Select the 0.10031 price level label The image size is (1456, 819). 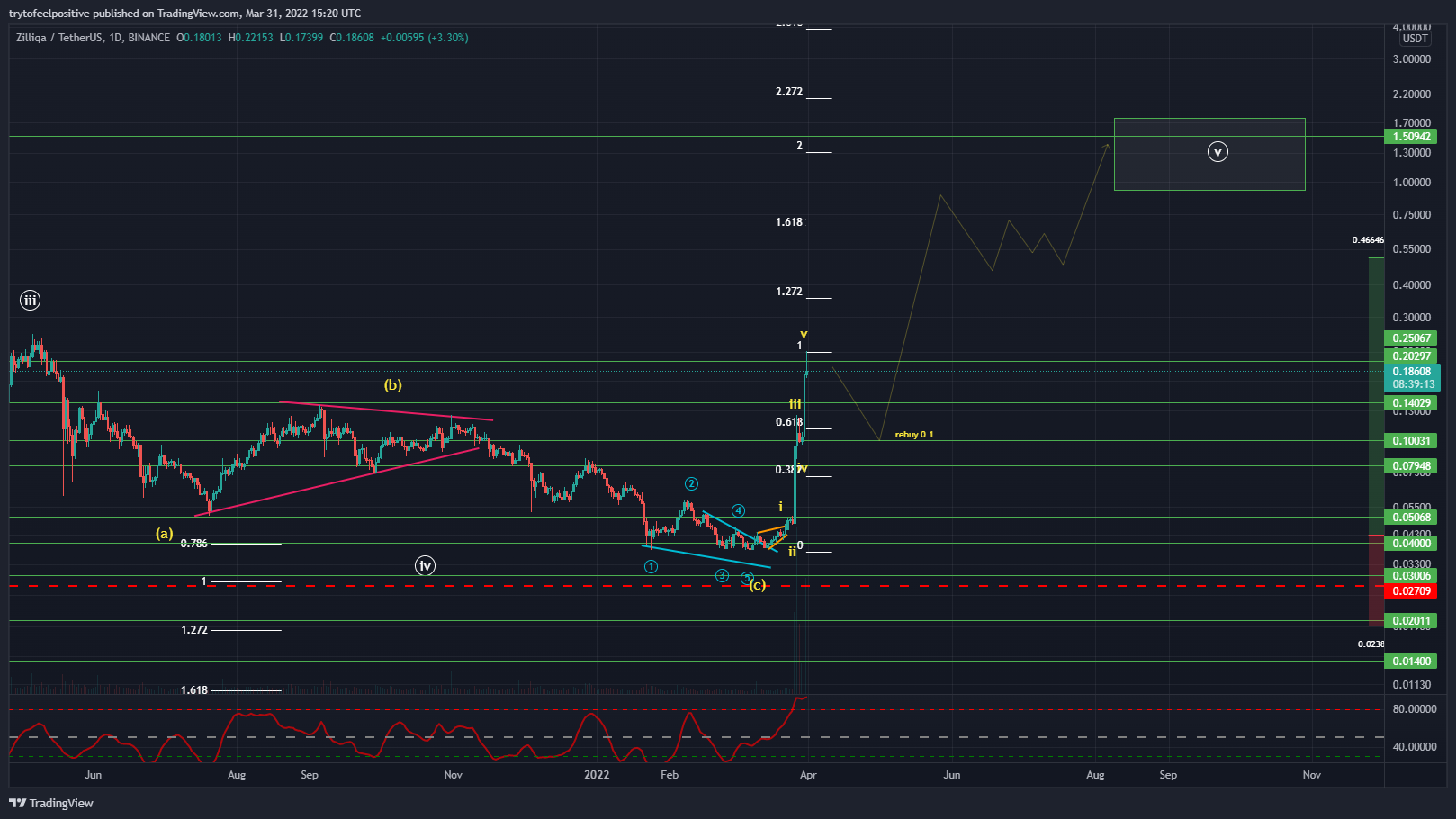pyautogui.click(x=1410, y=441)
